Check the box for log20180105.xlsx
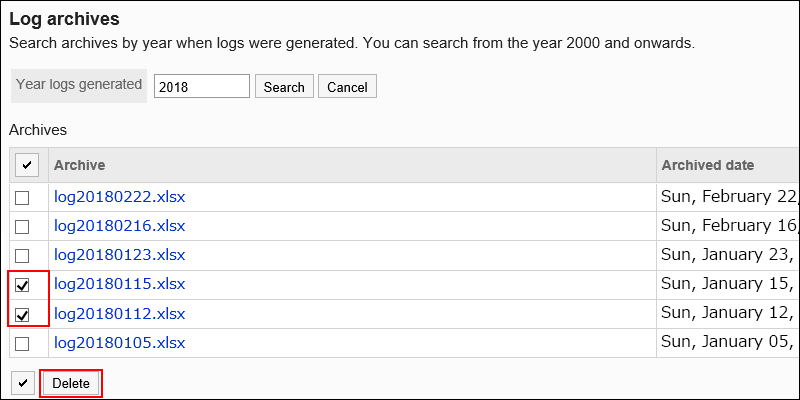This screenshot has width=800, height=400. click(22, 344)
